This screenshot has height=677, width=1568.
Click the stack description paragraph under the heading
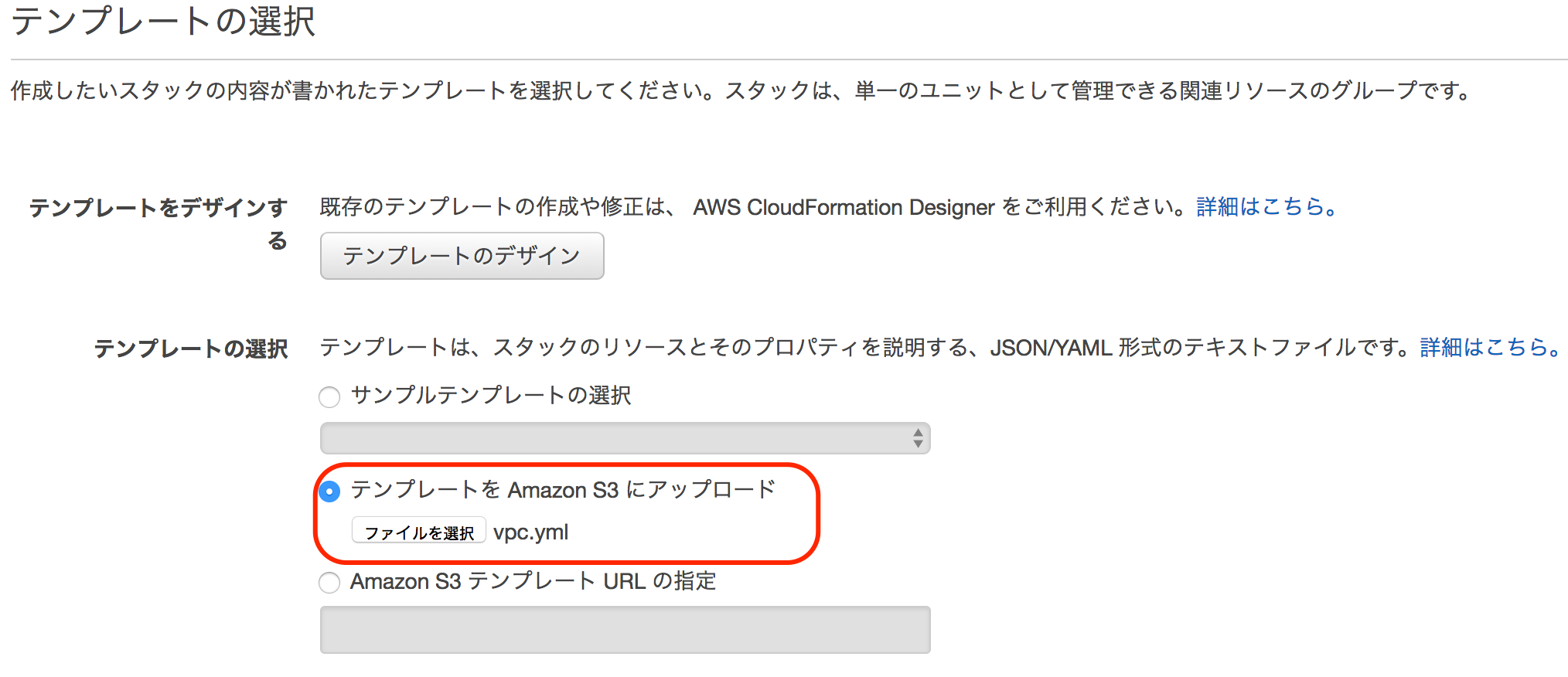[740, 91]
